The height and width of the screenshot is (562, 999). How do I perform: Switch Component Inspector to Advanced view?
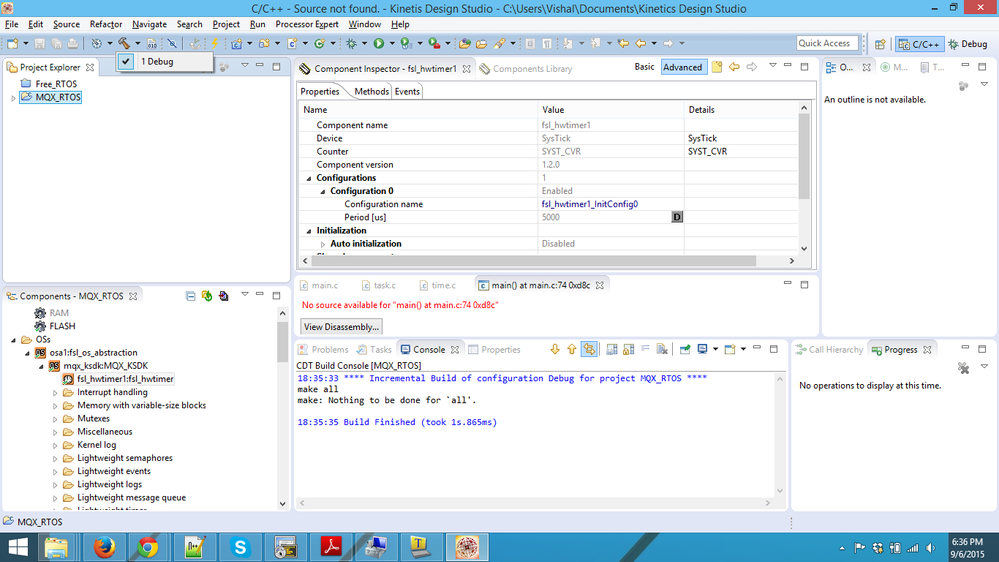683,67
